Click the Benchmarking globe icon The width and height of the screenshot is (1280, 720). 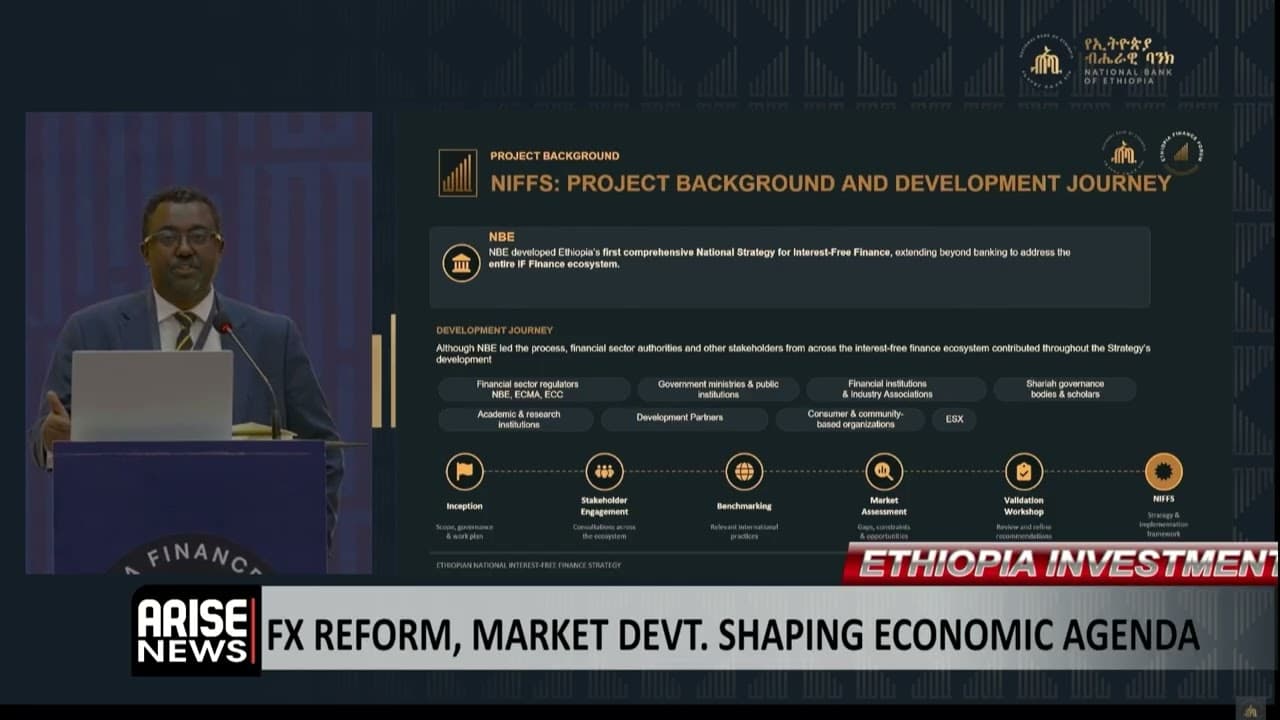pyautogui.click(x=744, y=471)
